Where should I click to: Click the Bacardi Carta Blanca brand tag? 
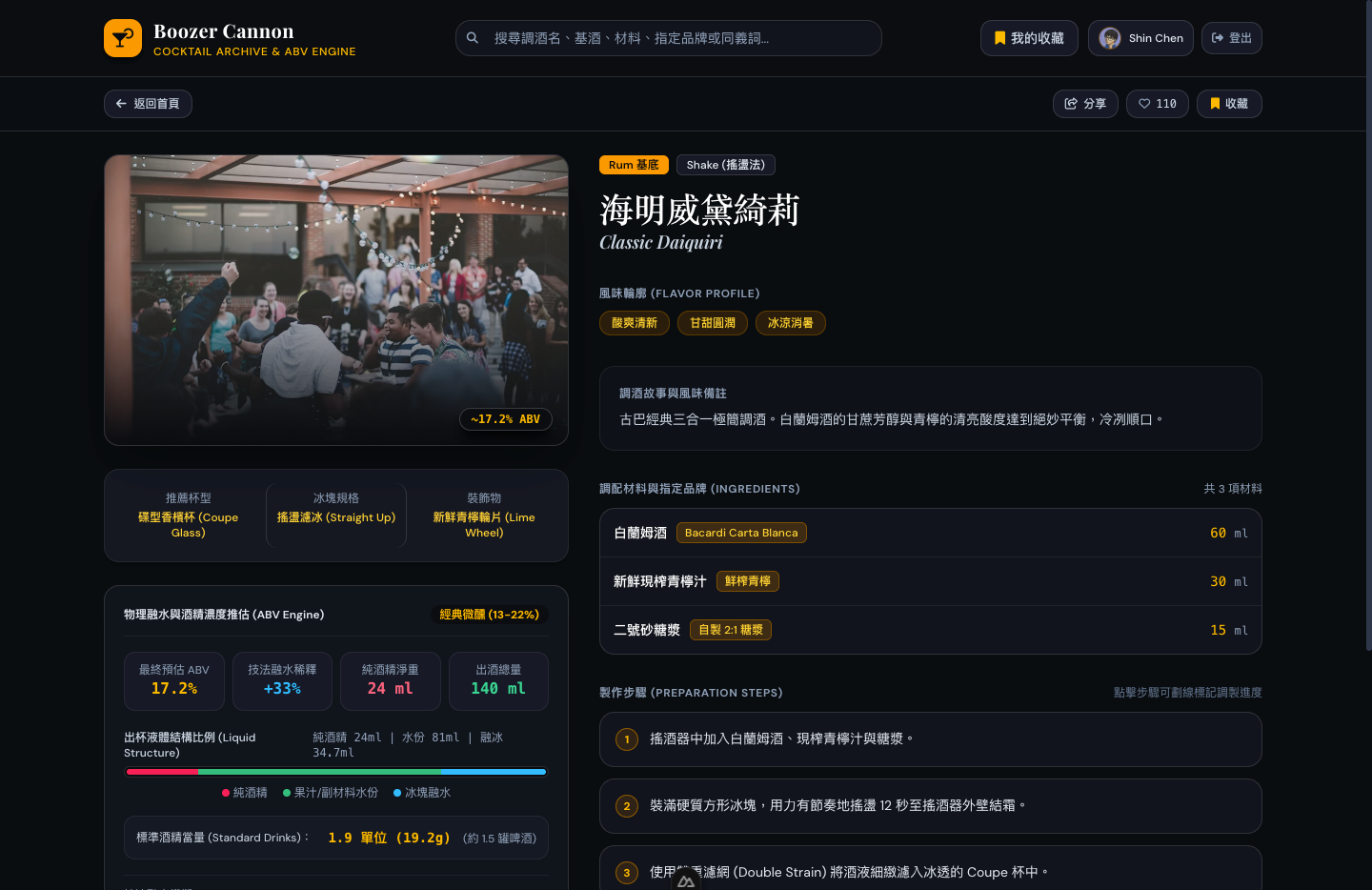click(741, 533)
